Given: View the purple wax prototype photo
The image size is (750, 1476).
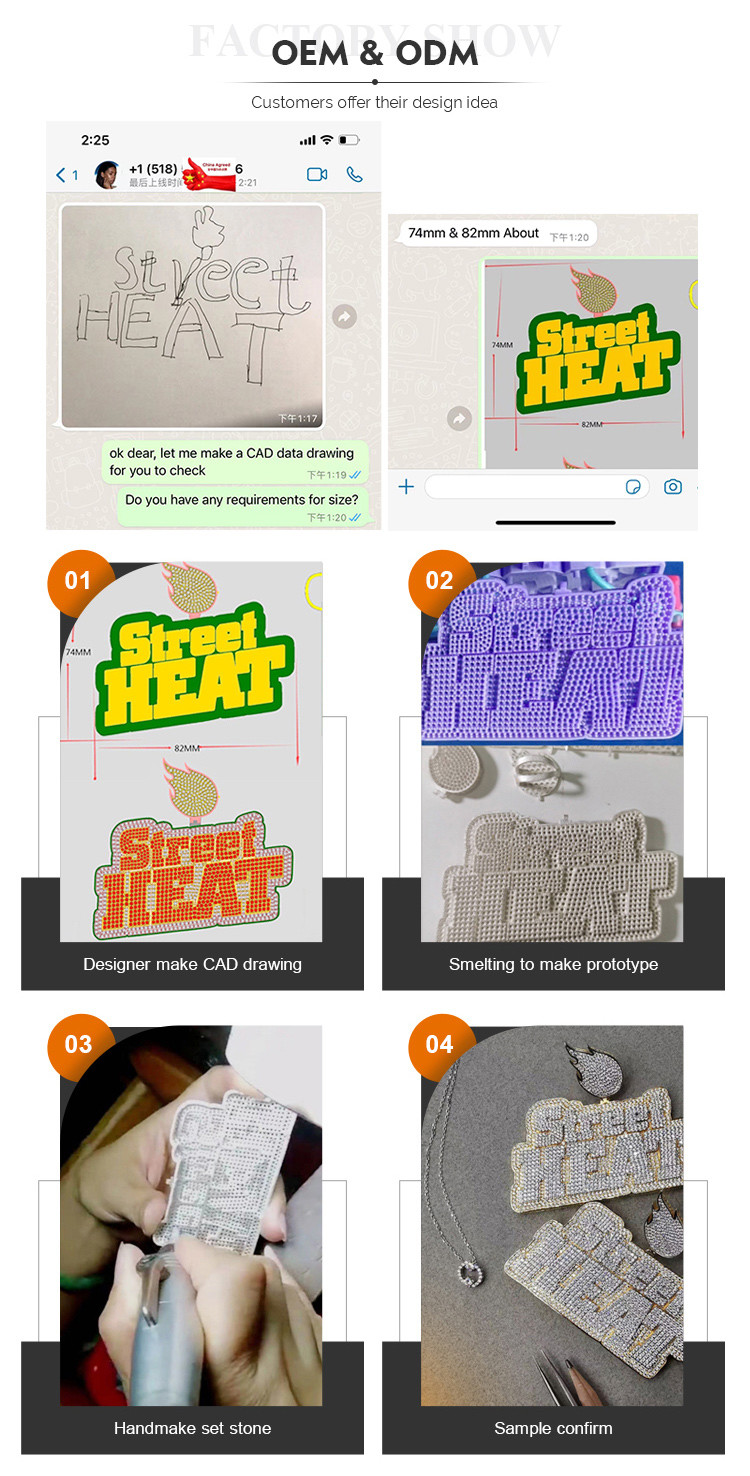Looking at the screenshot, I should [x=552, y=751].
